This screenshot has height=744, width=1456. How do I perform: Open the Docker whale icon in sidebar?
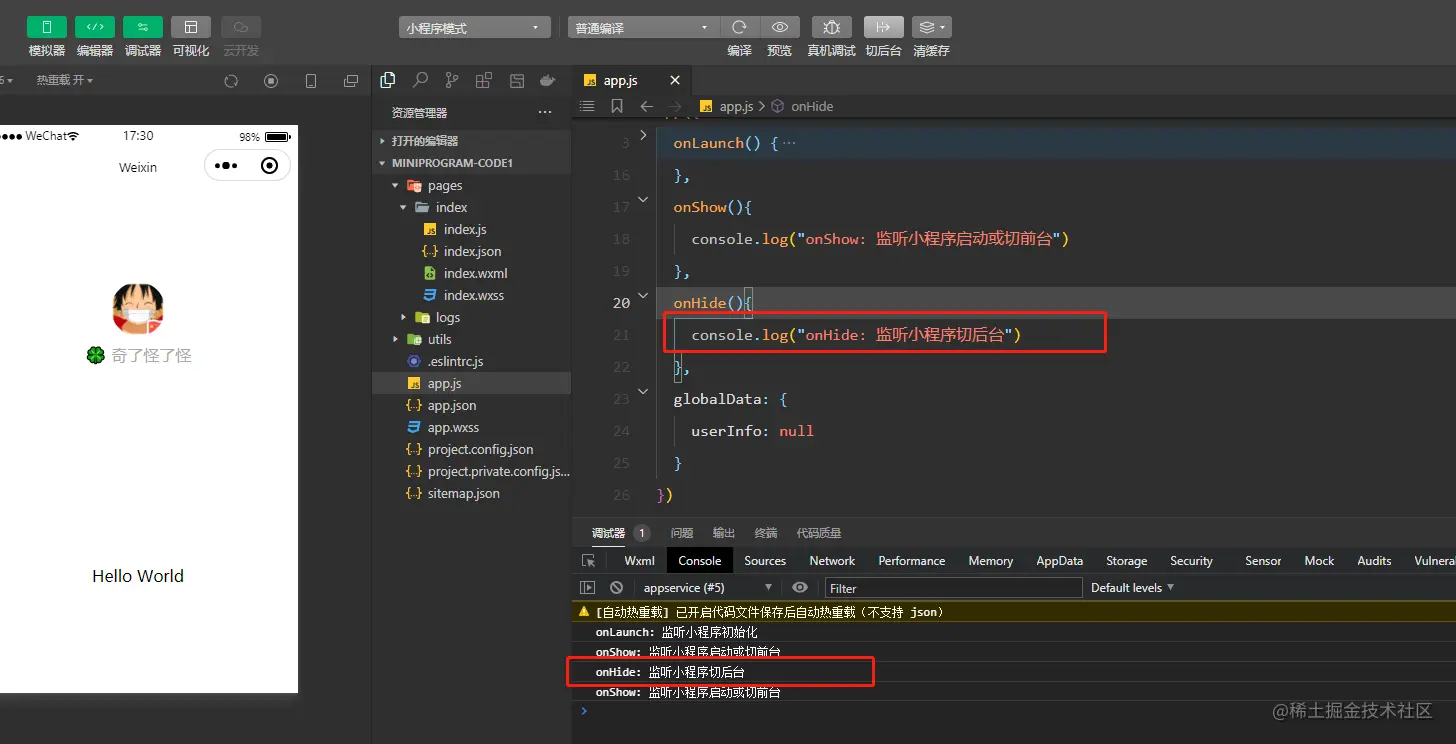(x=547, y=80)
